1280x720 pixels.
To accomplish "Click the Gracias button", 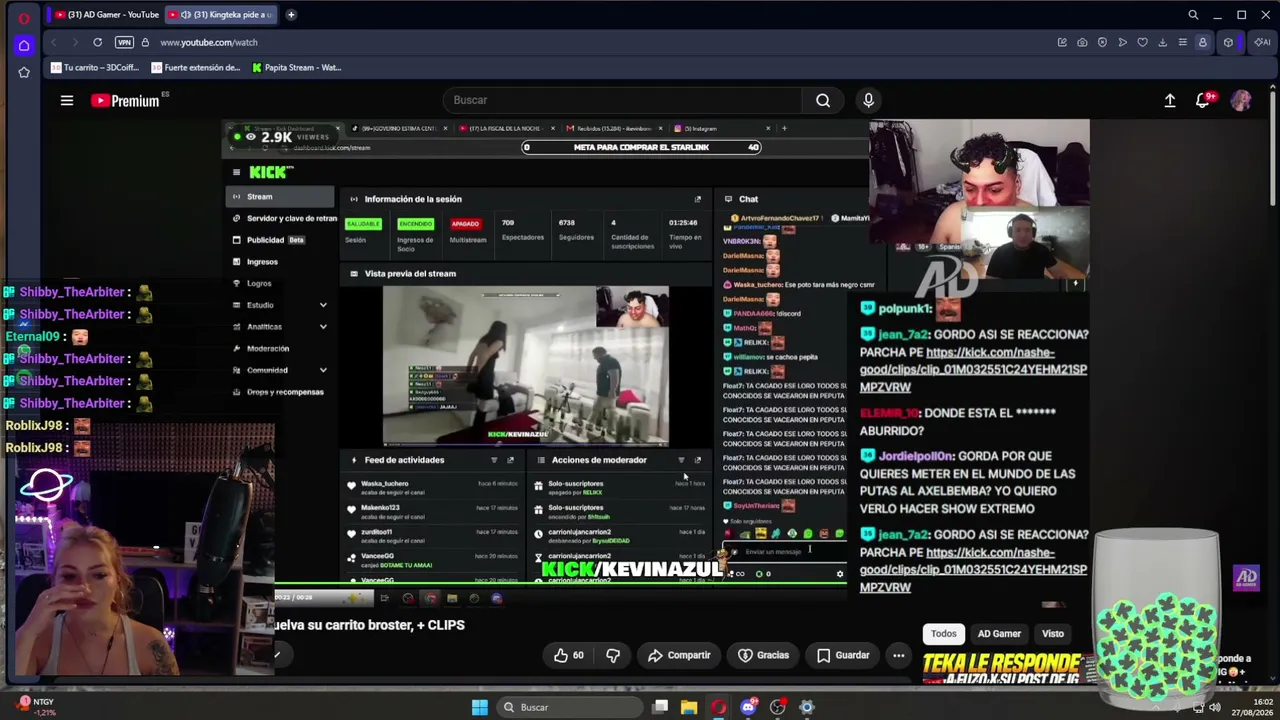I will point(763,655).
